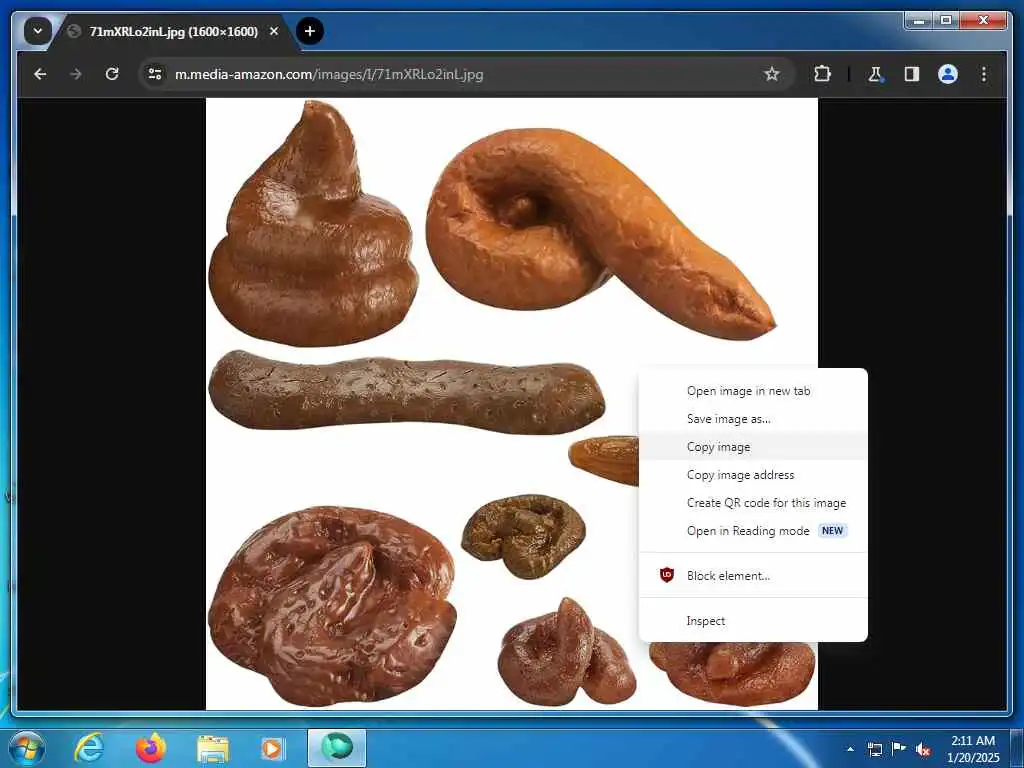Toggle the side panel icon
Screen dimensions: 1024x768
pos(912,74)
